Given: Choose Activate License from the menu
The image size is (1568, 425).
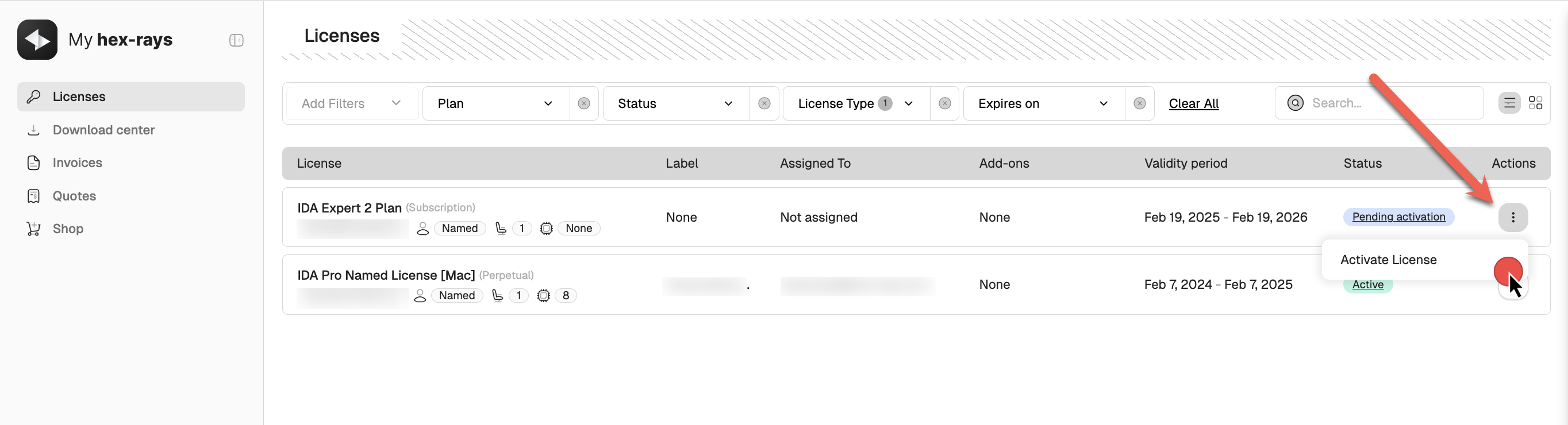Looking at the screenshot, I should tap(1388, 260).
